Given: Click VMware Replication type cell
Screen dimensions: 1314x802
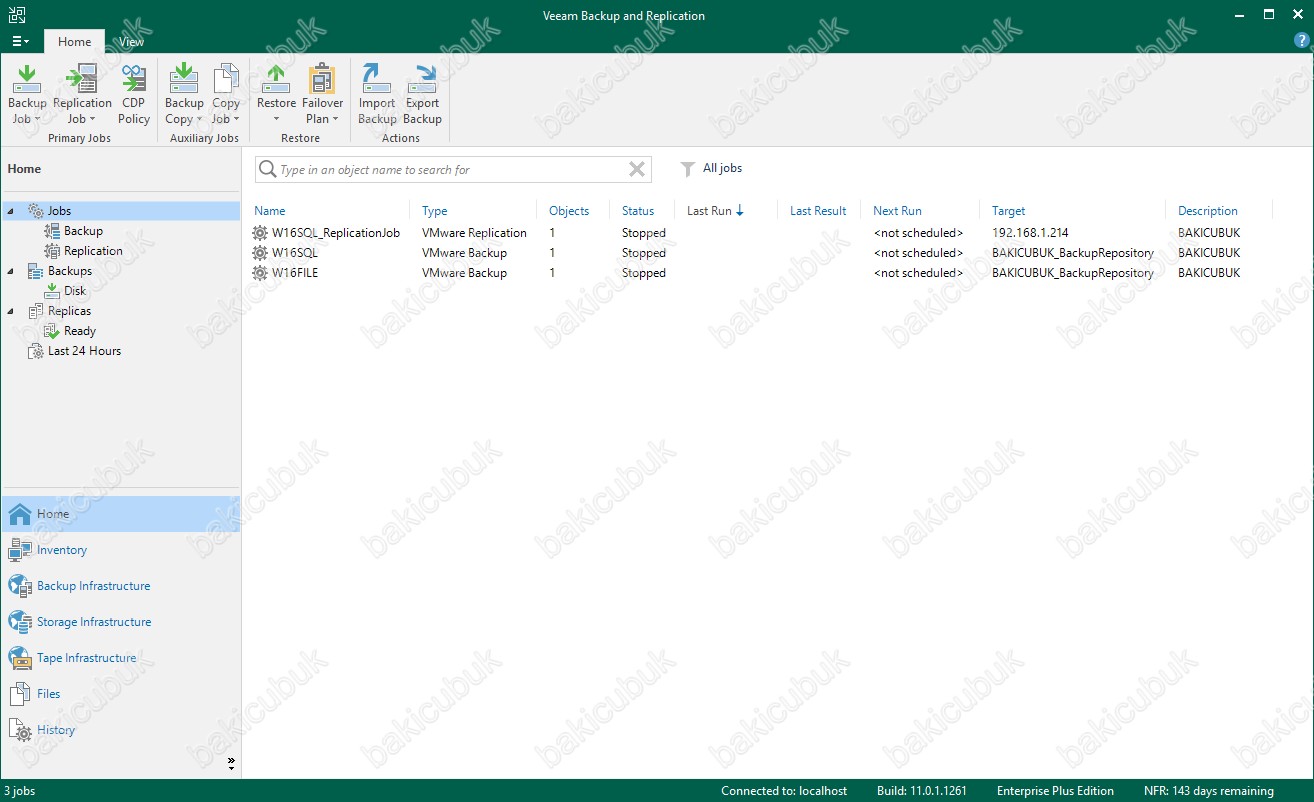Looking at the screenshot, I should click(x=474, y=233).
